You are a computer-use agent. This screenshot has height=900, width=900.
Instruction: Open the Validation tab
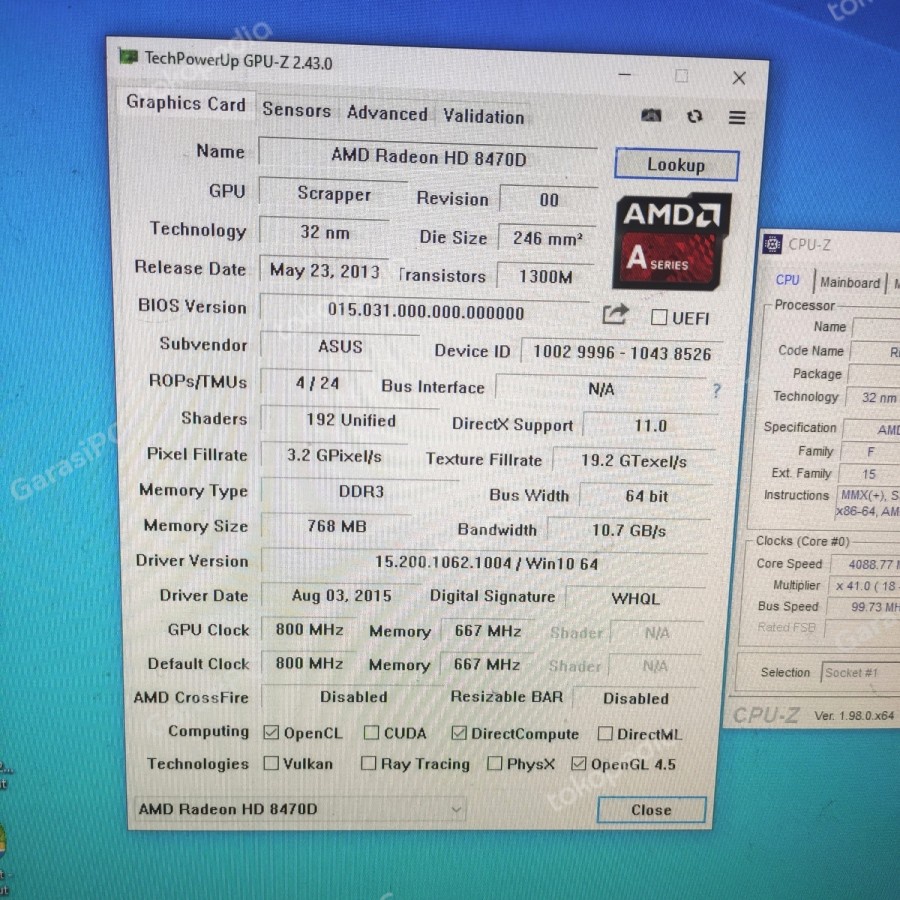coord(483,116)
